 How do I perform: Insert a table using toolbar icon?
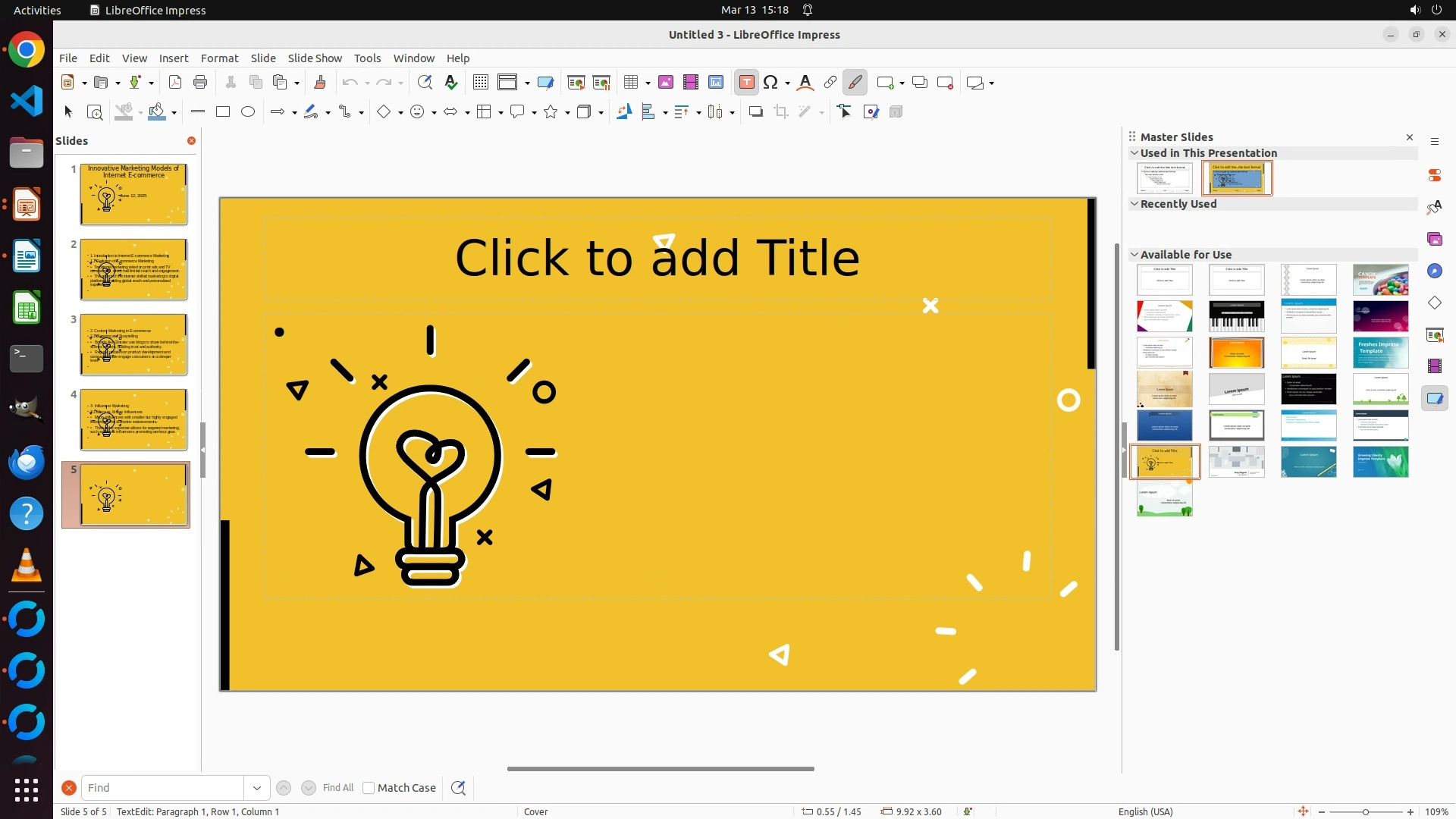tap(630, 83)
